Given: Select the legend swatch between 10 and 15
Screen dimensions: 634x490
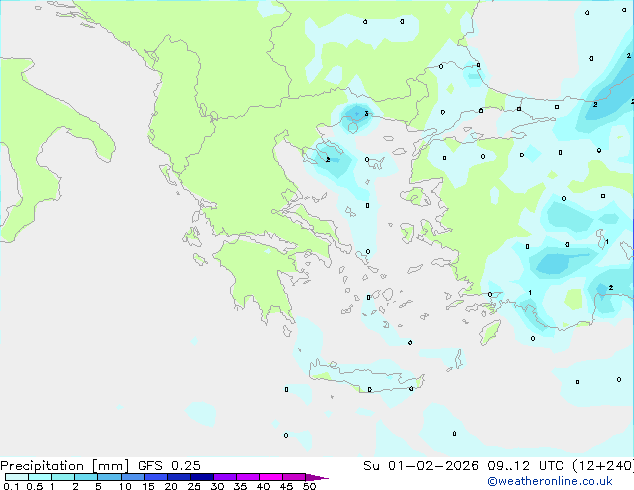Looking at the screenshot, I should pos(132,477).
